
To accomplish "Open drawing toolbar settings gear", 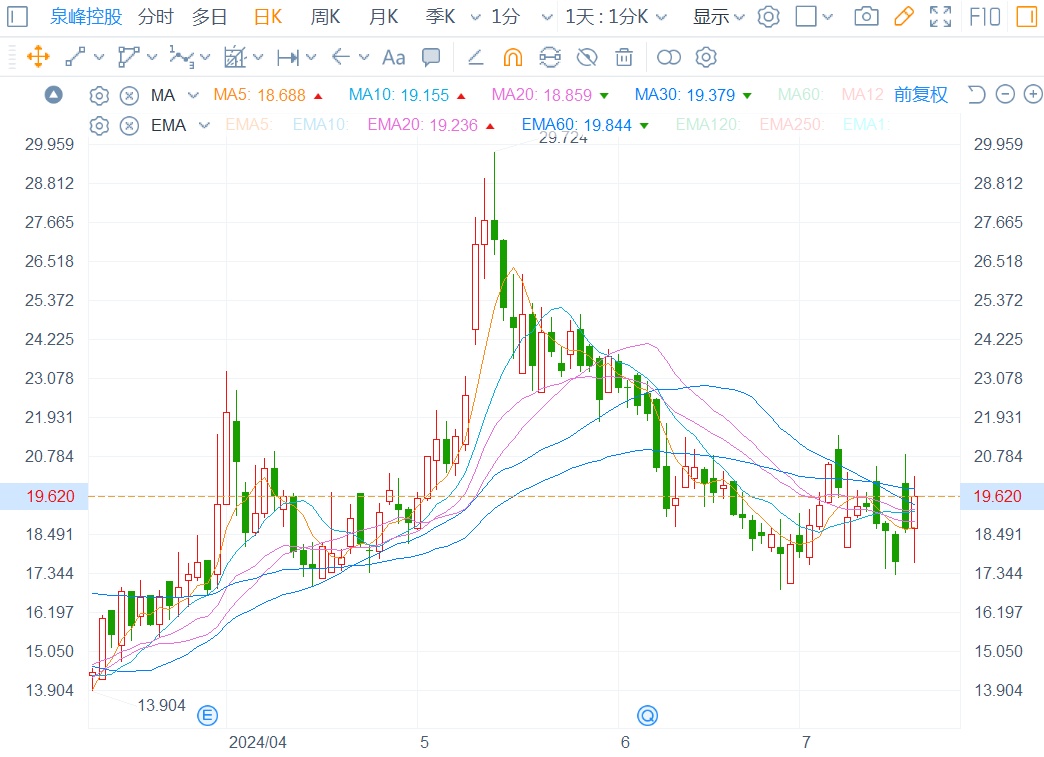I will pos(706,58).
